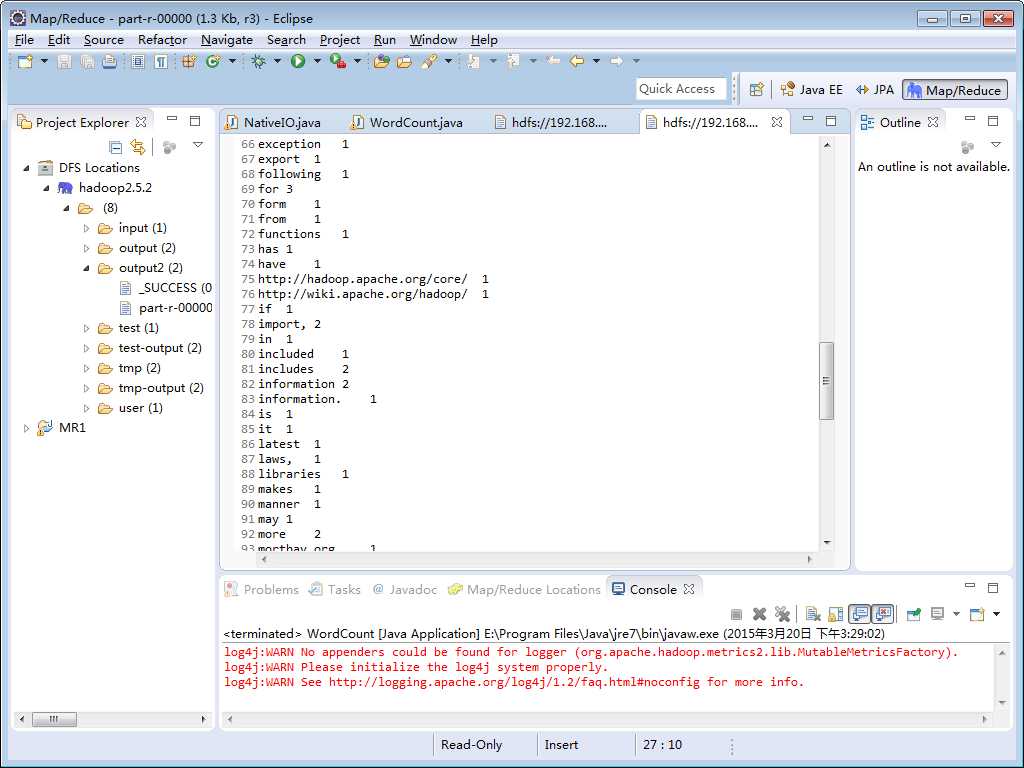Image resolution: width=1024 pixels, height=768 pixels.
Task: Toggle Show Console on Standard Error change
Action: (x=883, y=614)
